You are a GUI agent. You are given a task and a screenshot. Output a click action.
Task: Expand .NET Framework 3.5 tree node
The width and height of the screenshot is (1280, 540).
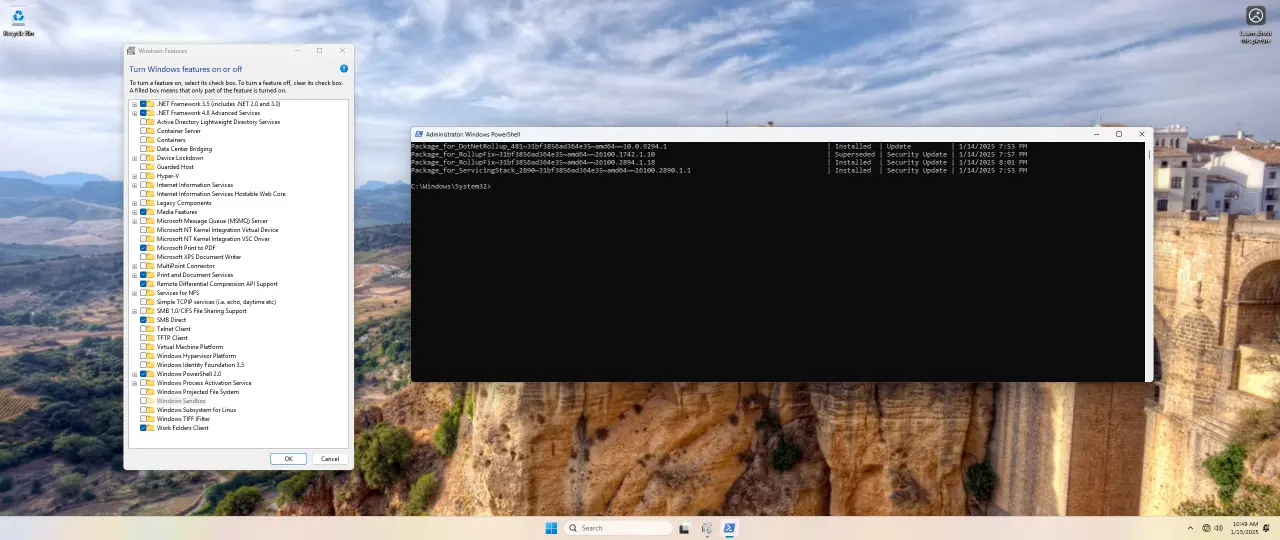[x=135, y=104]
